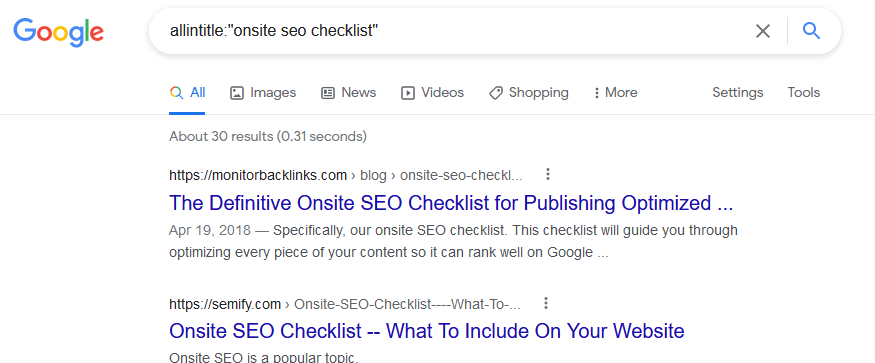Select the Shopping tab
875x363 pixels.
pos(528,93)
